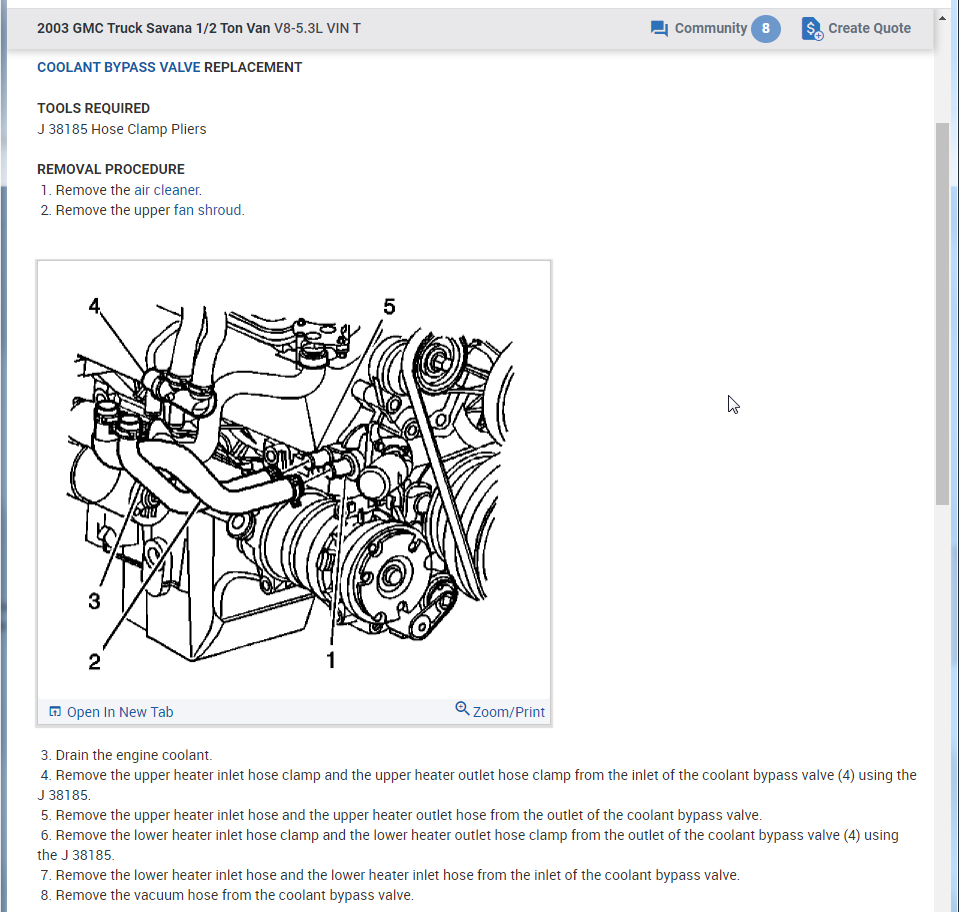Open the Community chat icon
This screenshot has width=959, height=912.
click(x=659, y=29)
